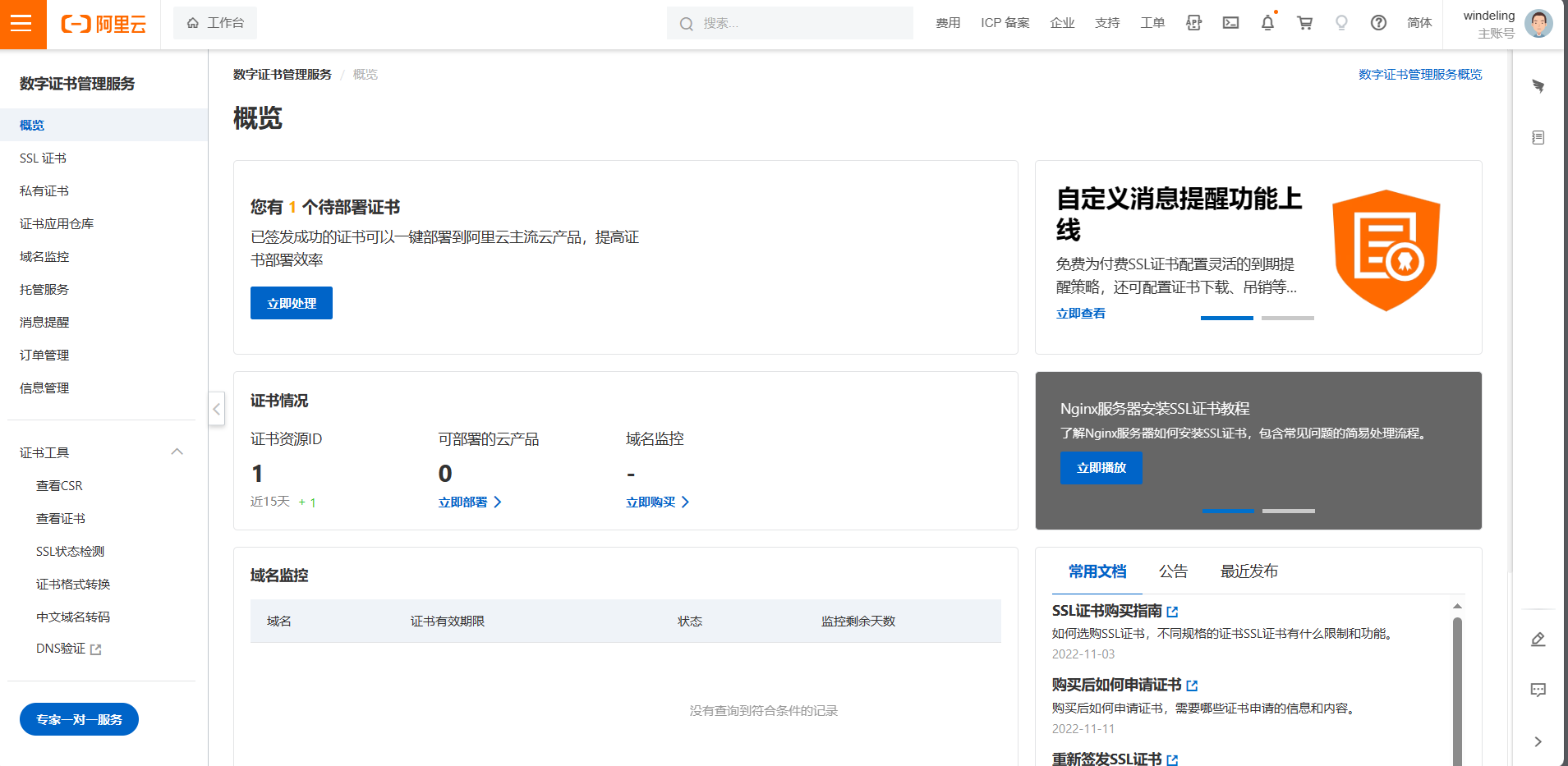
Task: Open the 企业 menu
Action: pos(1062,23)
